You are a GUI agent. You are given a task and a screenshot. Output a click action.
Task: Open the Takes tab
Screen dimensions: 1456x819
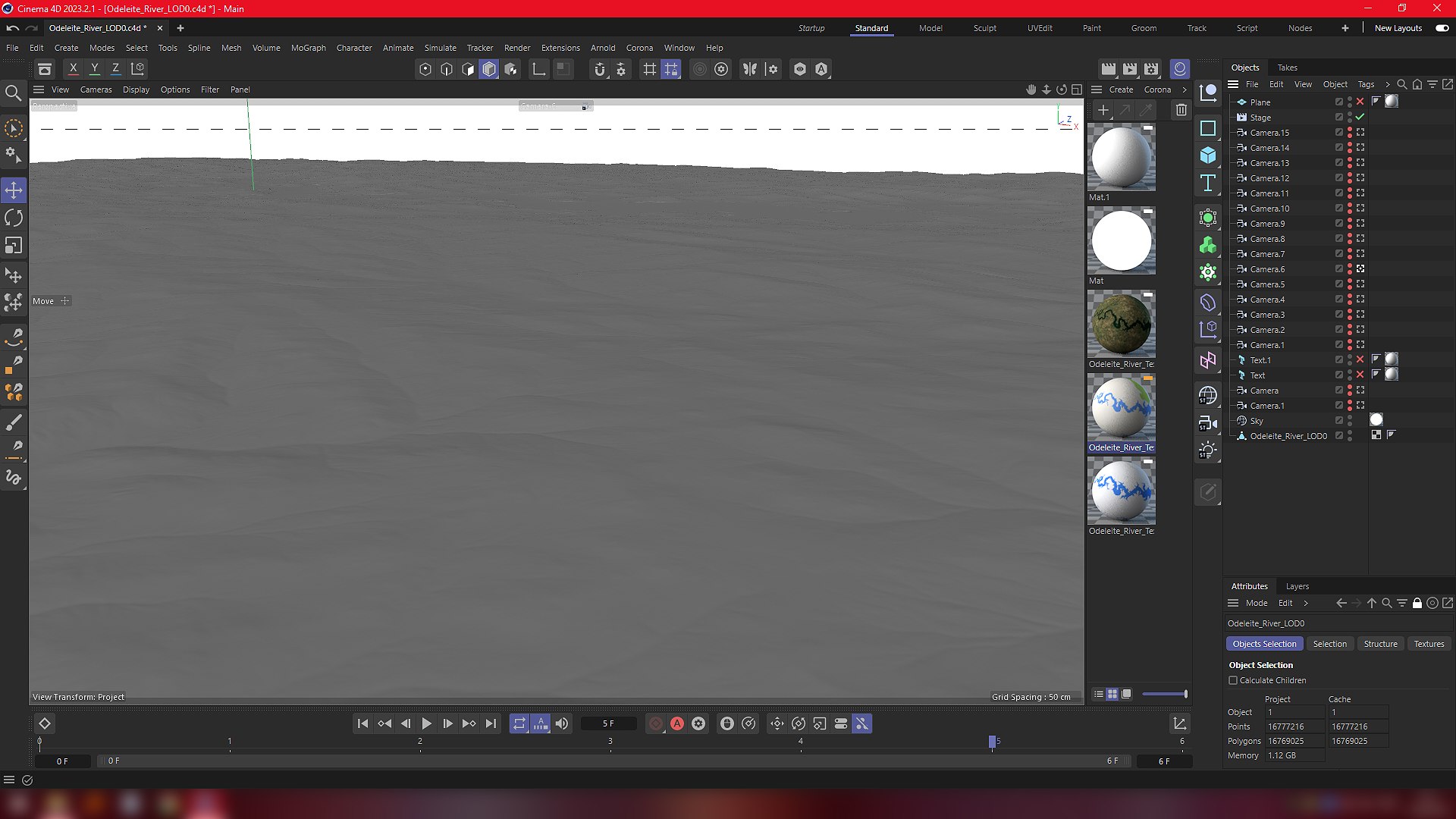[x=1287, y=67]
